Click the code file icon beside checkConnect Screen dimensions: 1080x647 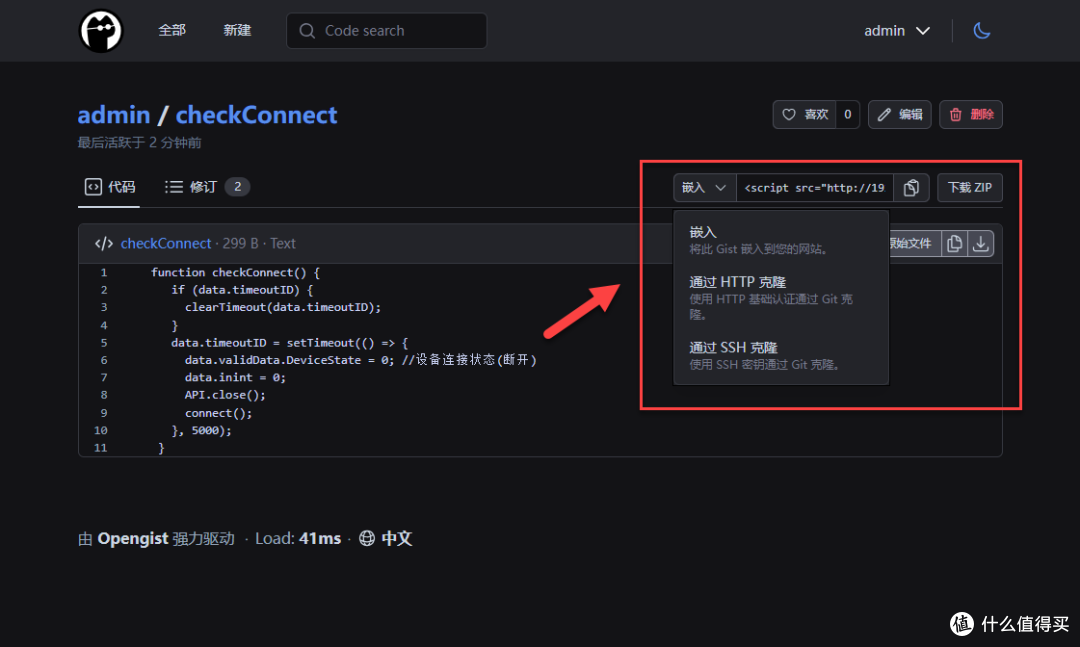pos(103,243)
